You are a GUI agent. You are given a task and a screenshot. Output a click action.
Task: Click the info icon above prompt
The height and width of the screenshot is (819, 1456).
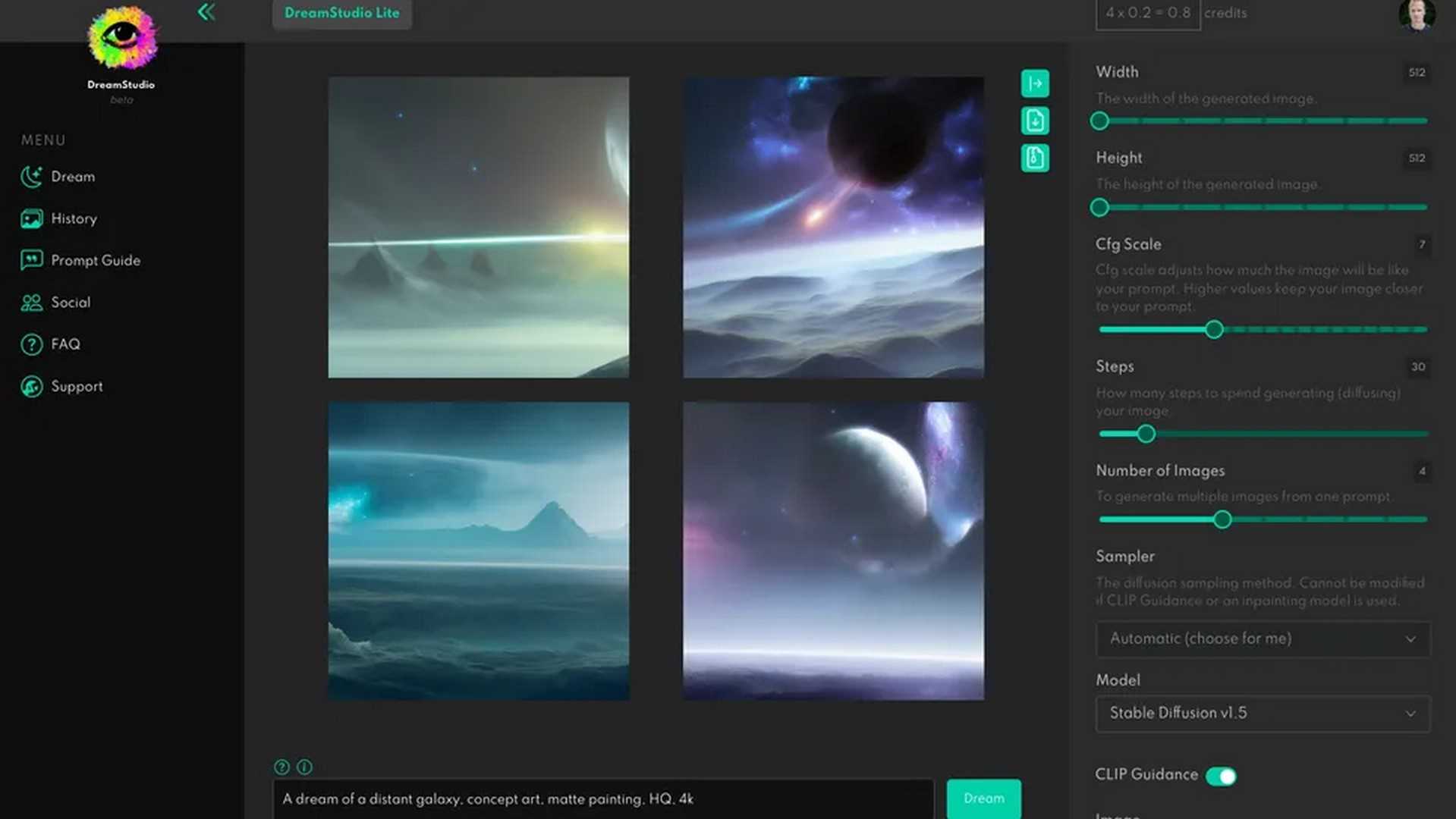304,767
